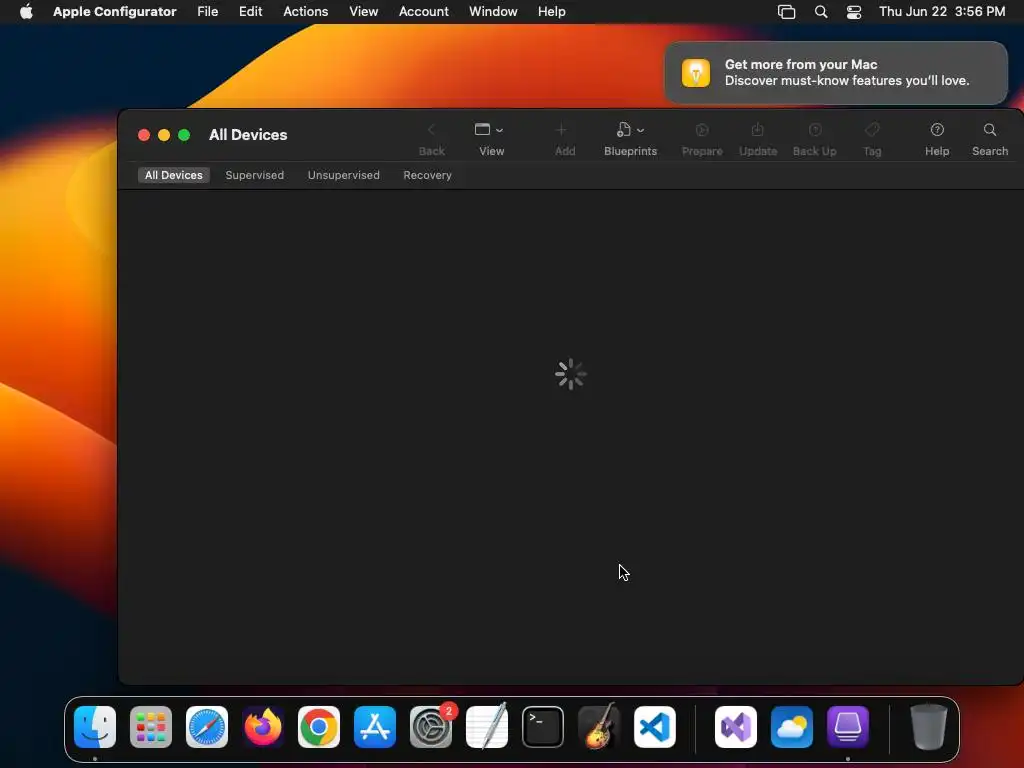Open the File menu
The image size is (1024, 768).
click(208, 11)
